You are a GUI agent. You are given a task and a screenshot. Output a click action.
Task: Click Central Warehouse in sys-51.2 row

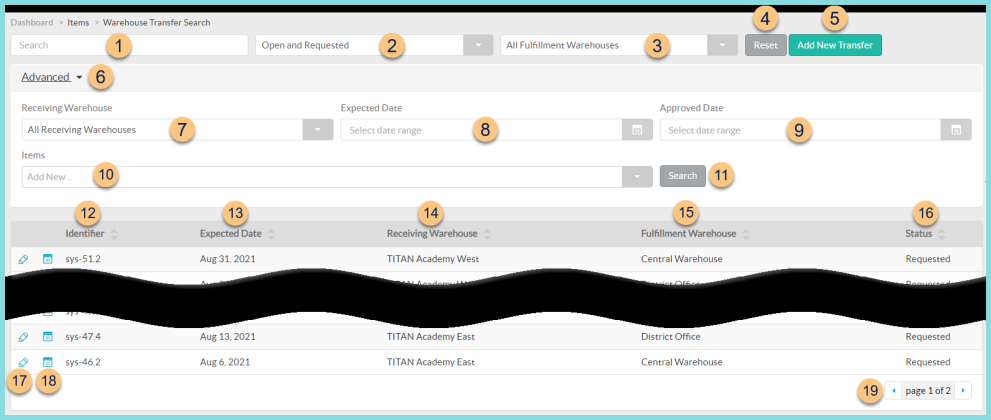pos(682,259)
